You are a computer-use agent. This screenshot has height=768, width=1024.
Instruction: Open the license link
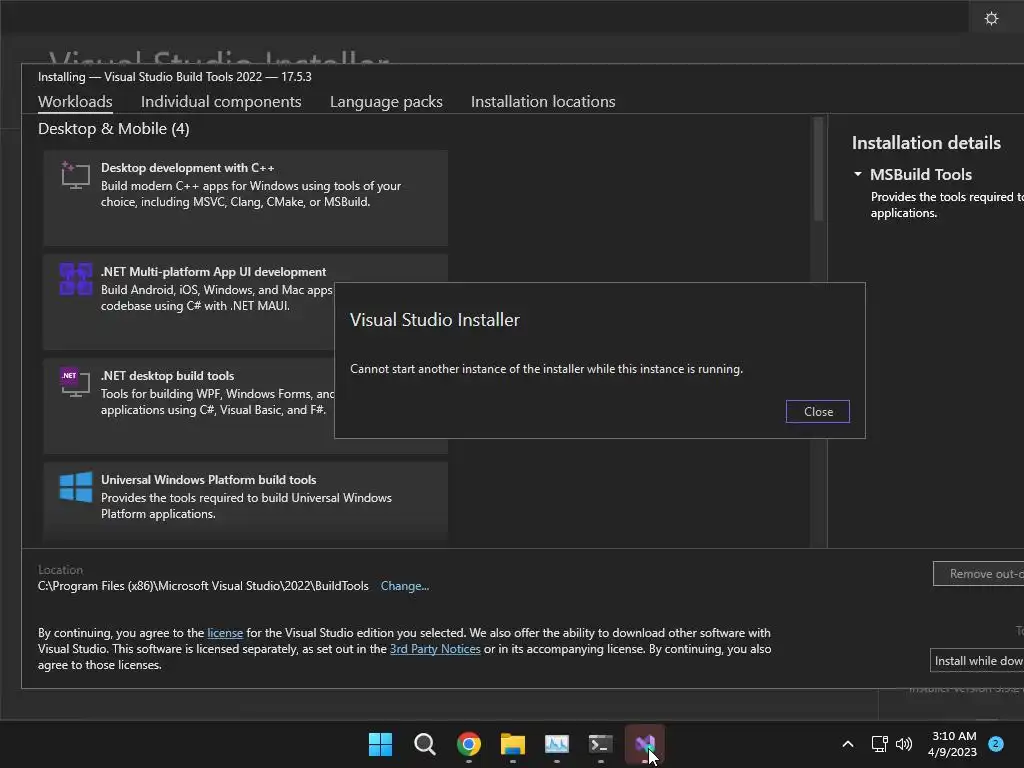(x=225, y=633)
